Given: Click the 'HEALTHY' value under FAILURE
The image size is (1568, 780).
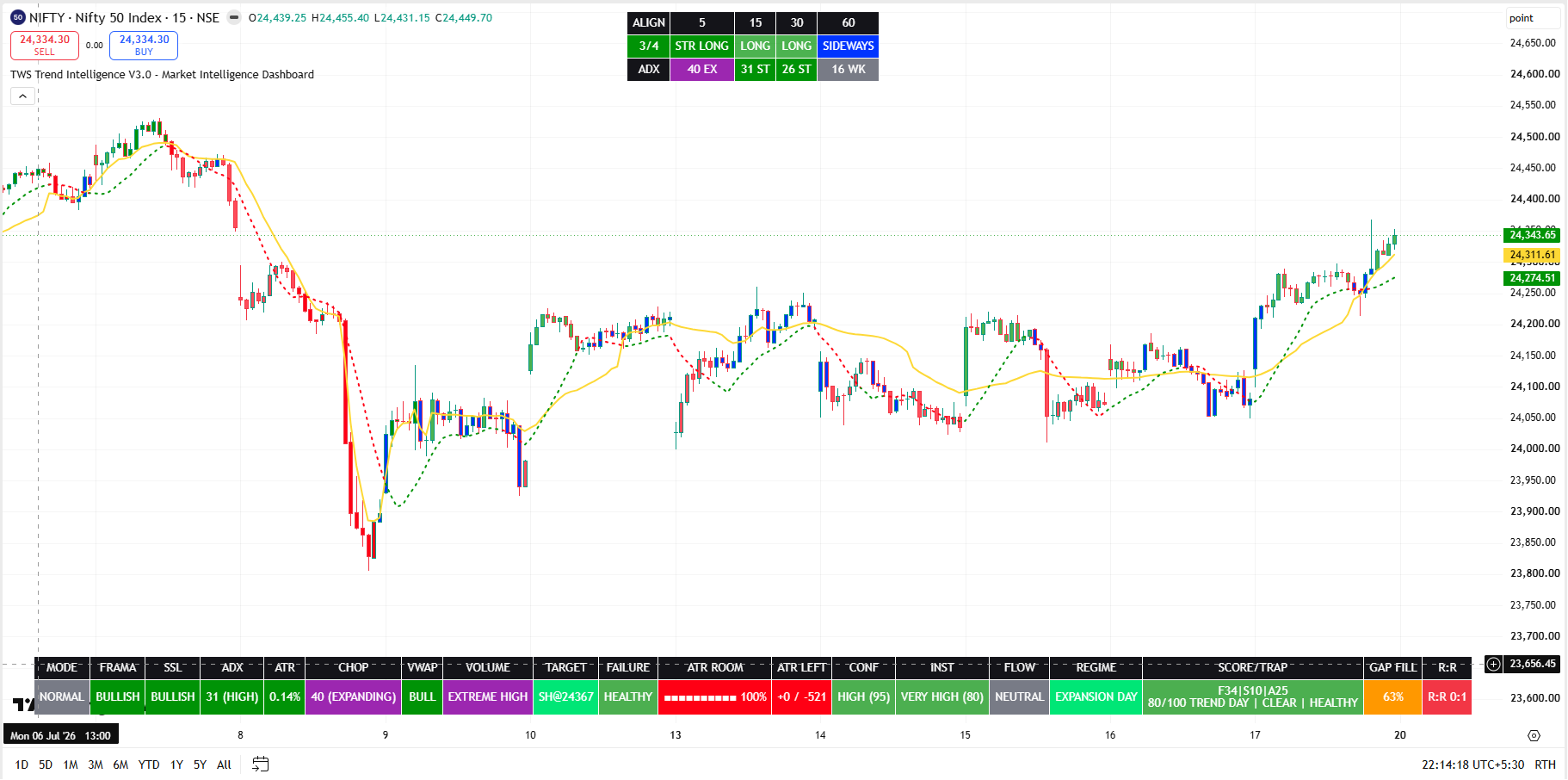Looking at the screenshot, I should pos(628,696).
